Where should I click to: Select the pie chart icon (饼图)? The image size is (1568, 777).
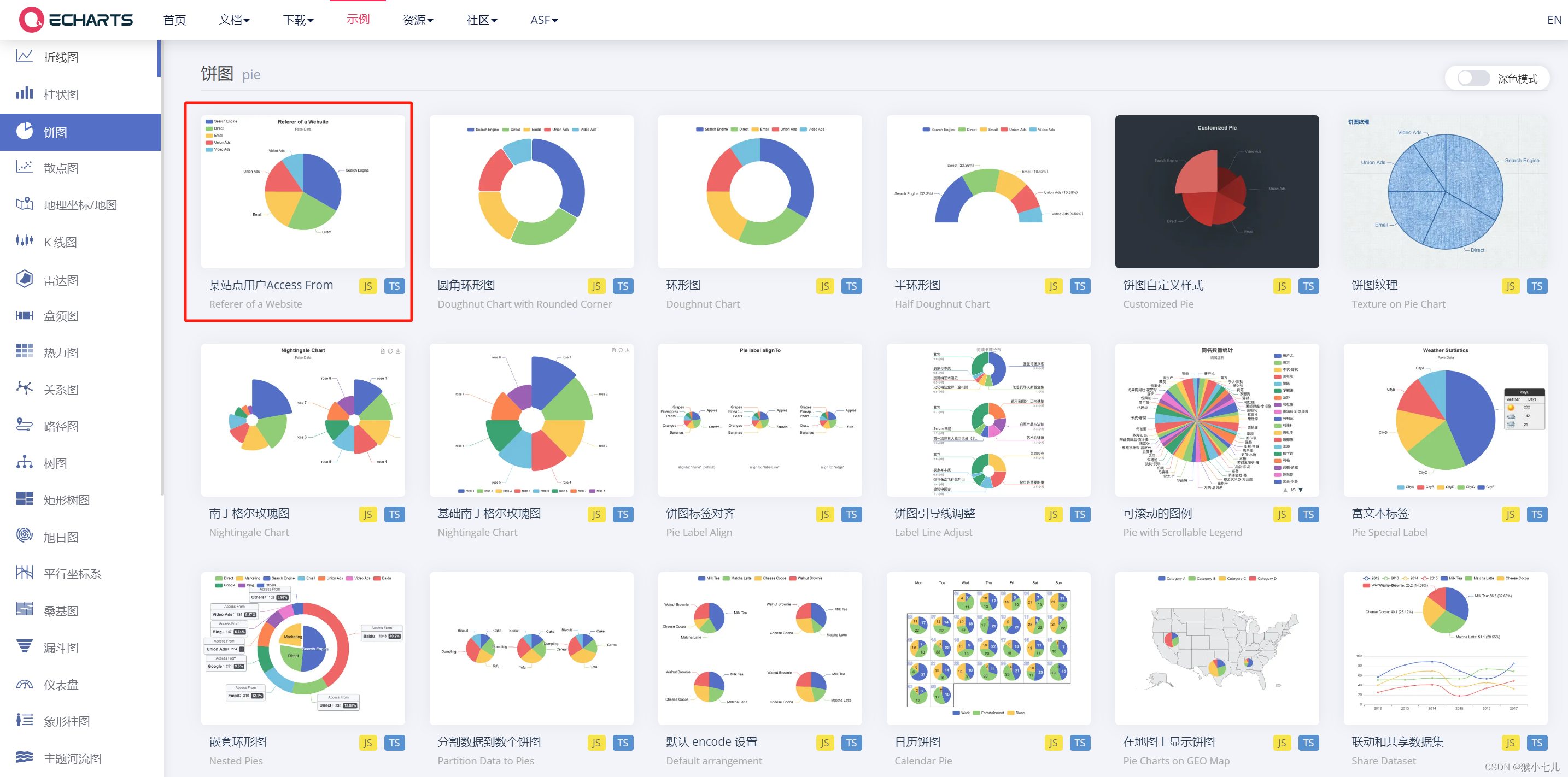[x=25, y=131]
